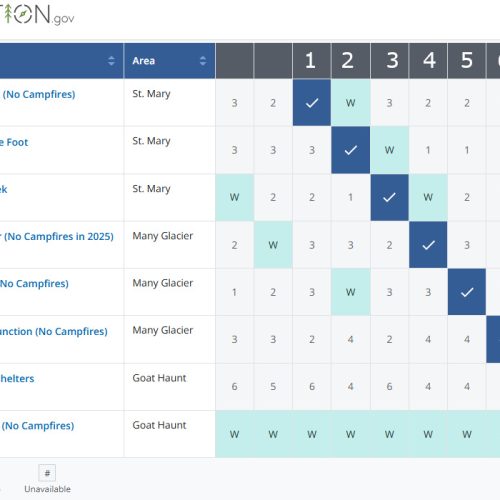Viewport: 500px width, 500px height.
Task: Click checkmark cell under day 5
Action: pos(467,292)
